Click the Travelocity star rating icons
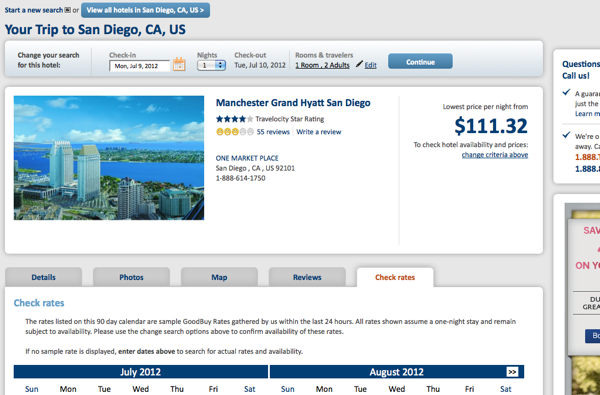The width and height of the screenshot is (600, 395). click(x=235, y=119)
